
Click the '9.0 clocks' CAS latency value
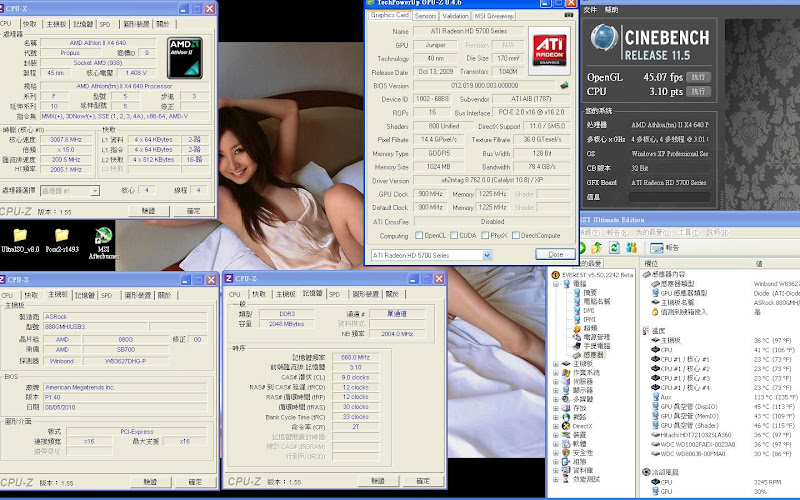click(356, 377)
